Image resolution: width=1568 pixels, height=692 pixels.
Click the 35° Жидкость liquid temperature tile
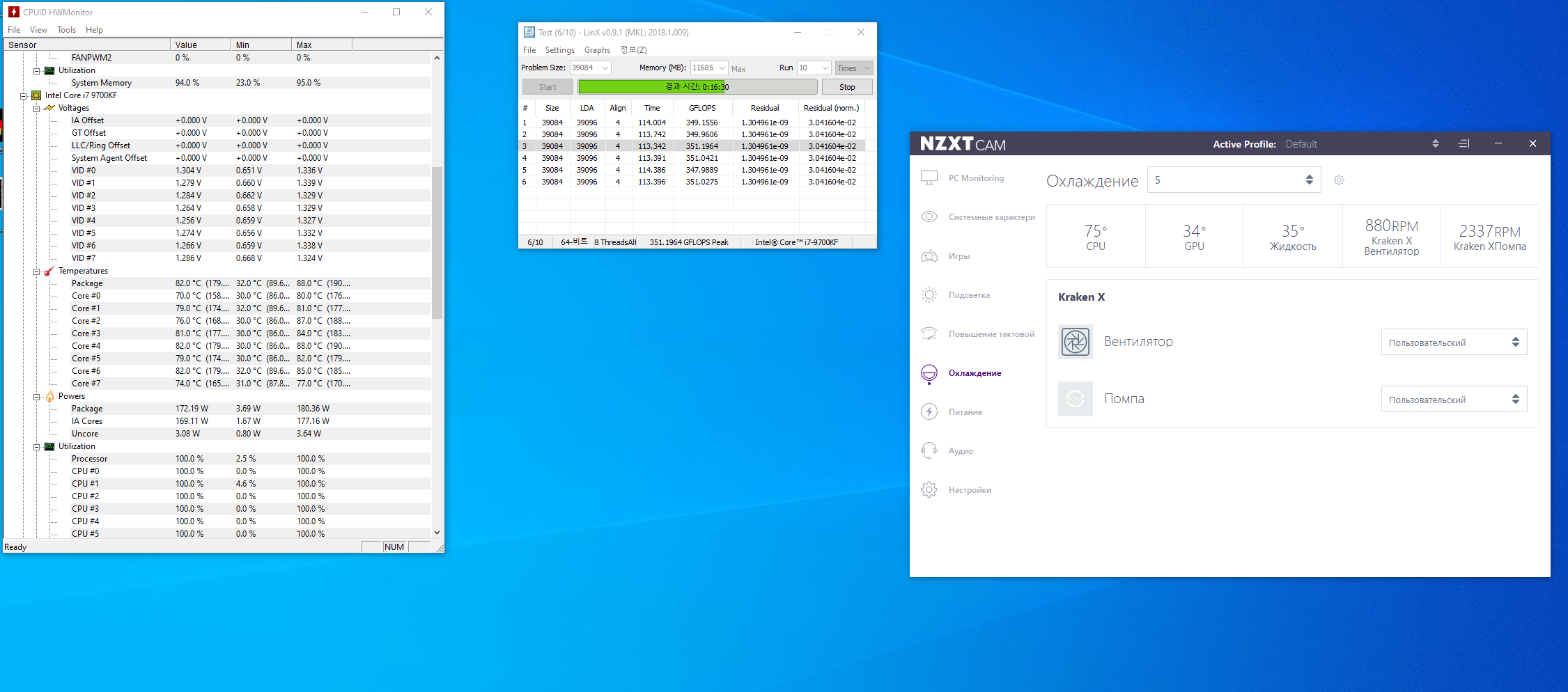pos(1293,236)
